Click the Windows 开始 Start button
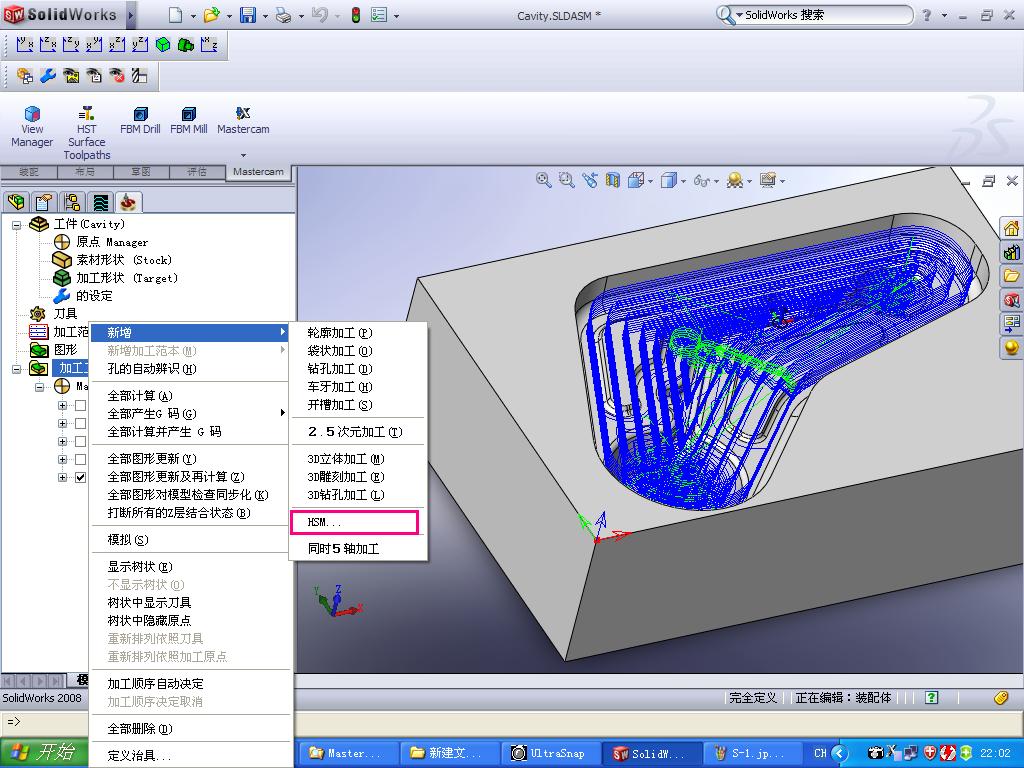The height and width of the screenshot is (768, 1024). pyautogui.click(x=44, y=753)
